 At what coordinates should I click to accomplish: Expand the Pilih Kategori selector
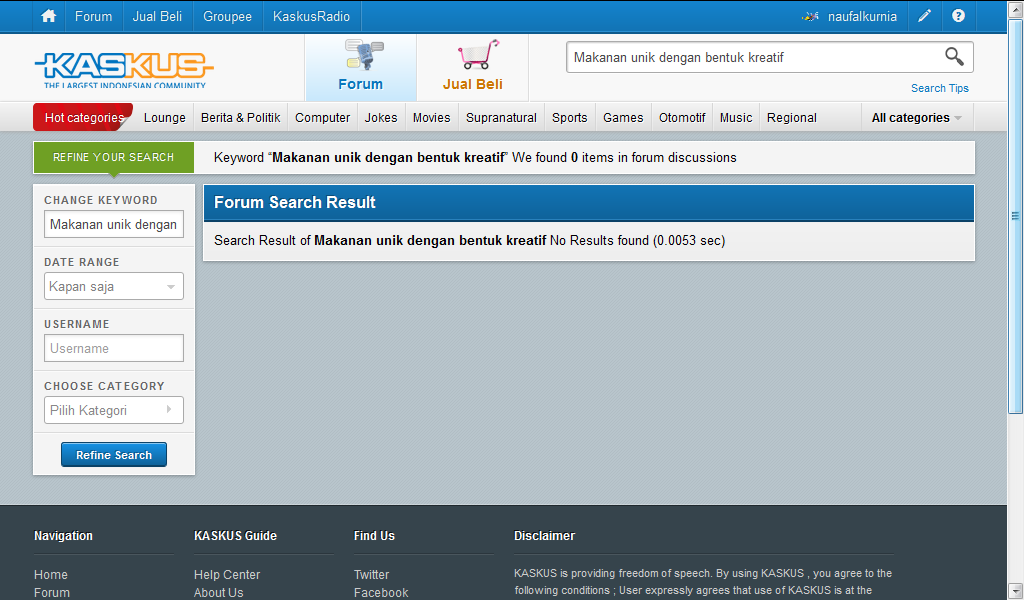point(114,411)
